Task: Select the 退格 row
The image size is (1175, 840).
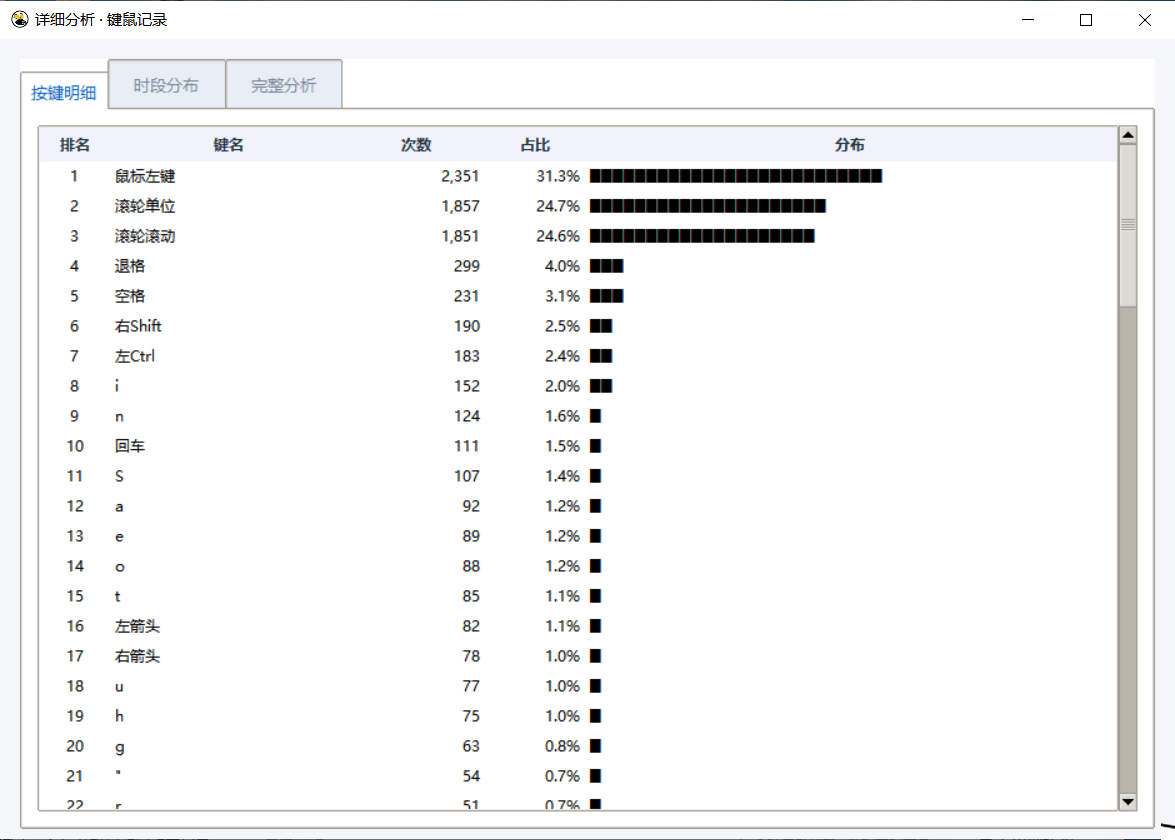Action: tap(578, 266)
